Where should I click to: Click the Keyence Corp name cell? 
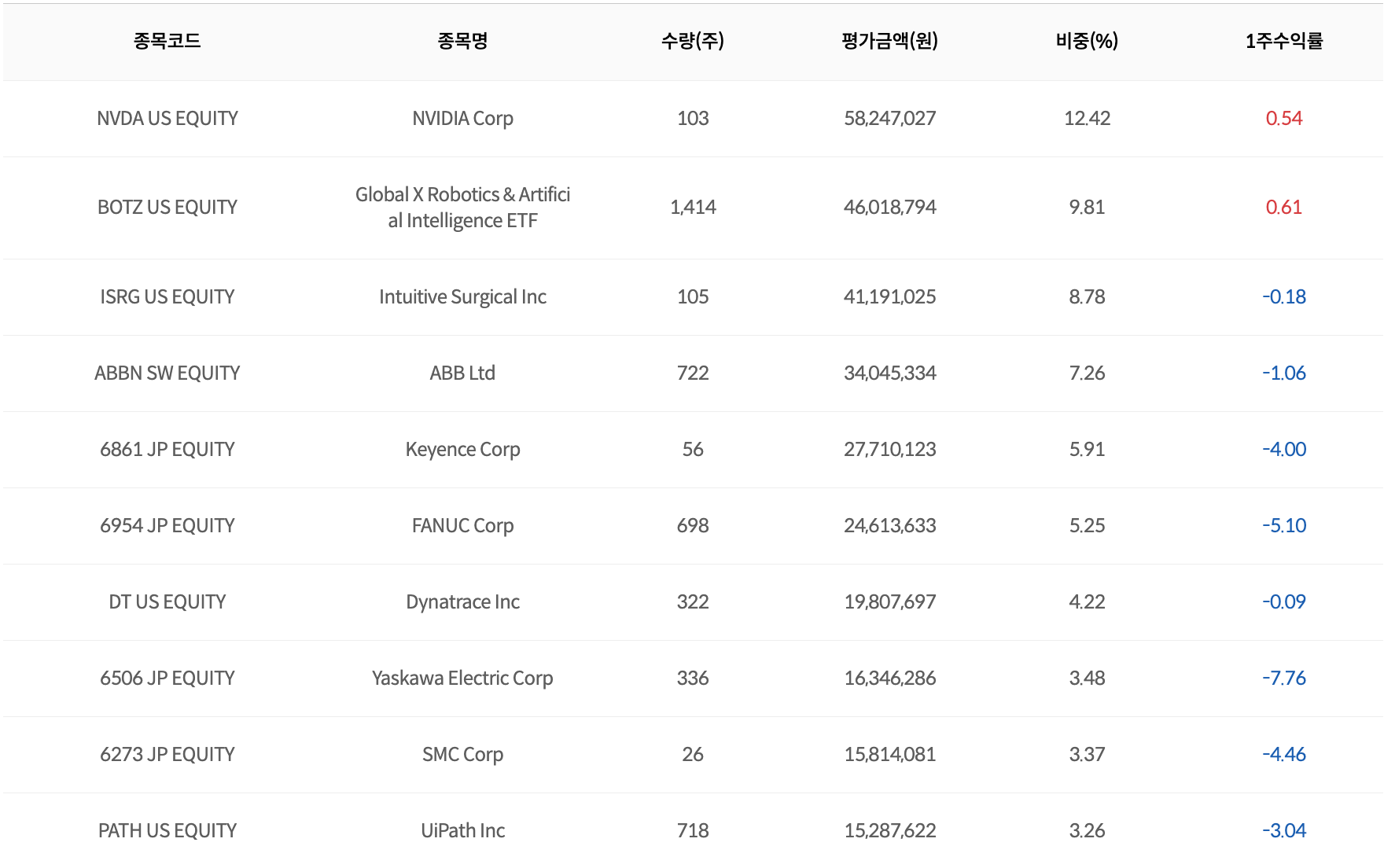pos(462,449)
